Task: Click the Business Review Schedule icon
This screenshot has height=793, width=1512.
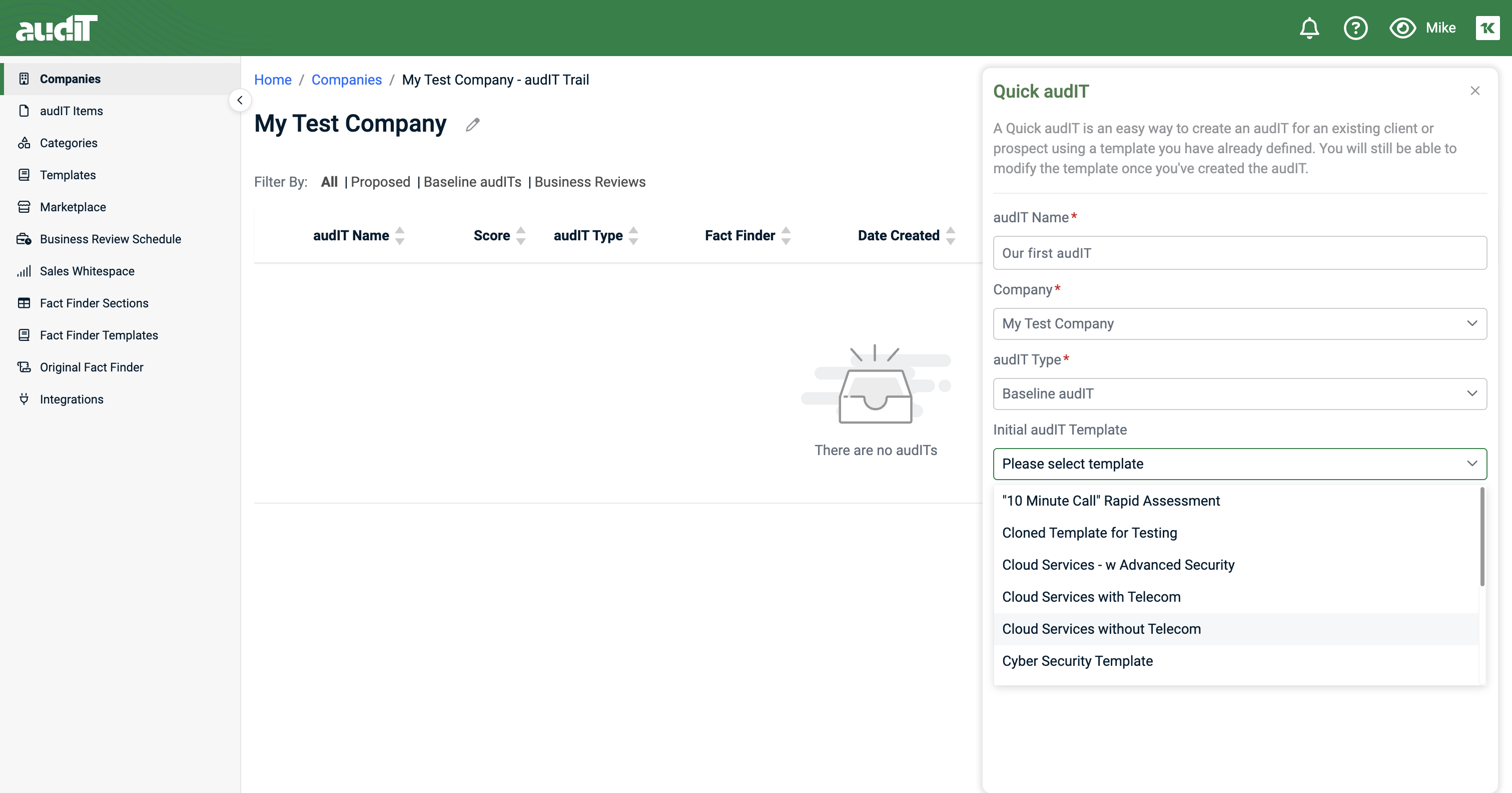Action: pyautogui.click(x=24, y=239)
